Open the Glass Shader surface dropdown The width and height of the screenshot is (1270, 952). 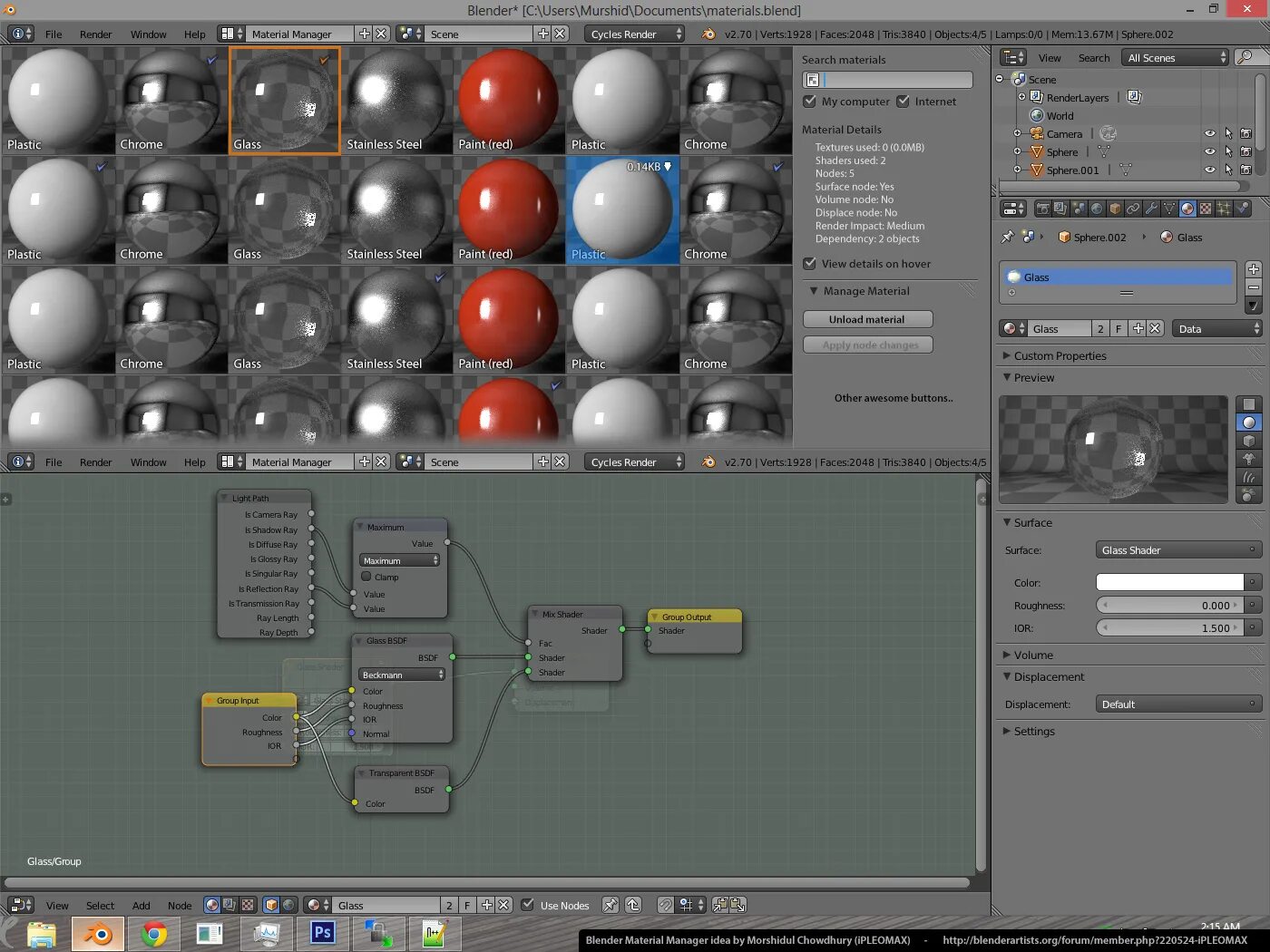click(1178, 550)
